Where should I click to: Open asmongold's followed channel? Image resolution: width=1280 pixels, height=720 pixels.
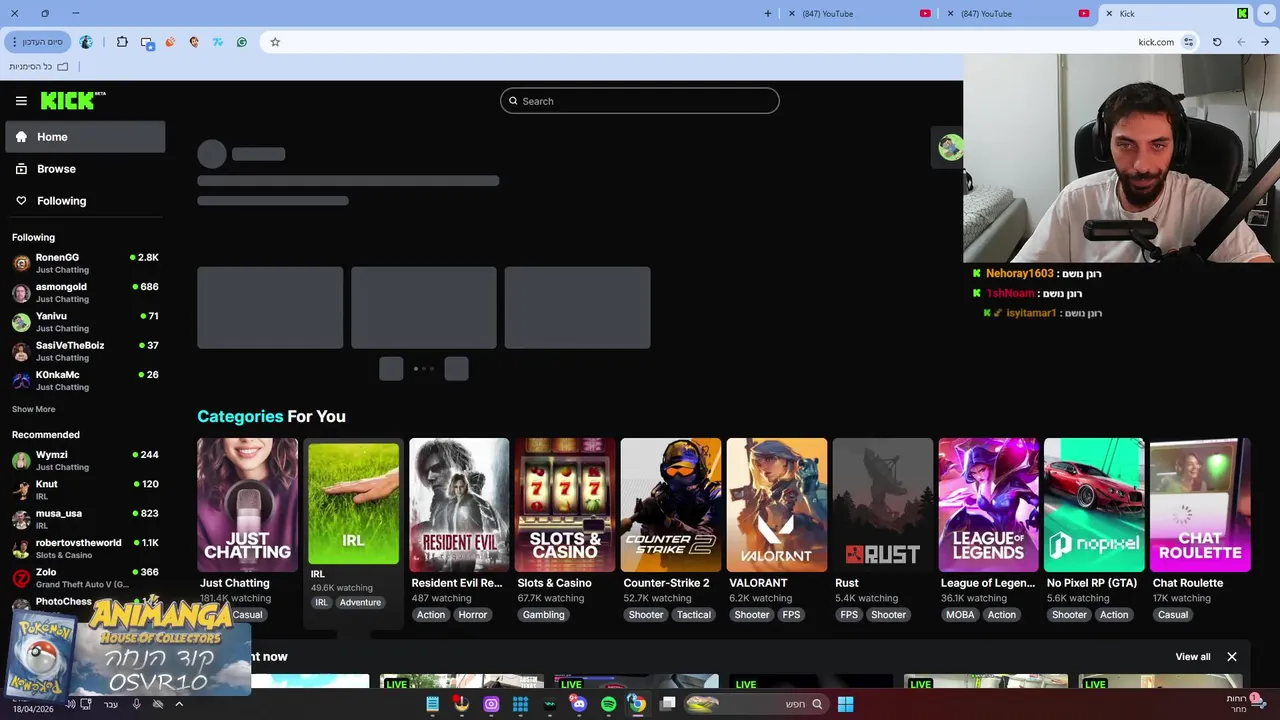(85, 292)
